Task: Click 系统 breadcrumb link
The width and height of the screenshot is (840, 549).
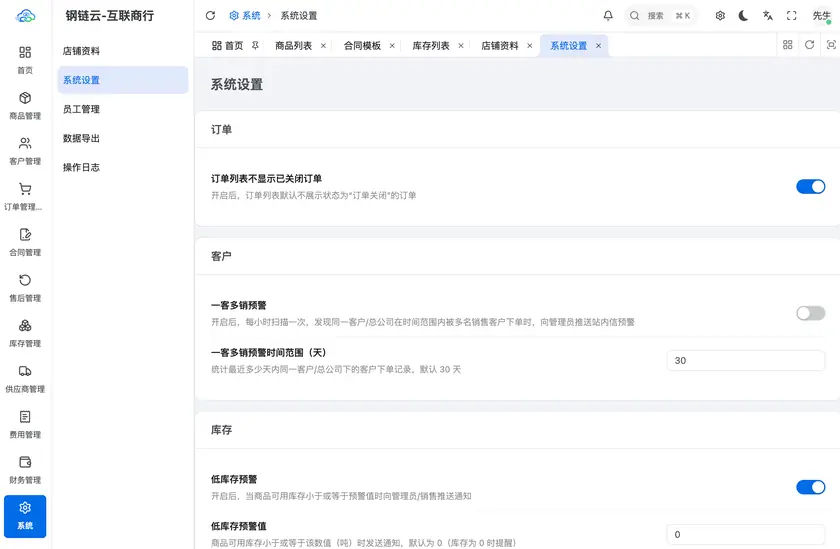Action: coord(245,16)
